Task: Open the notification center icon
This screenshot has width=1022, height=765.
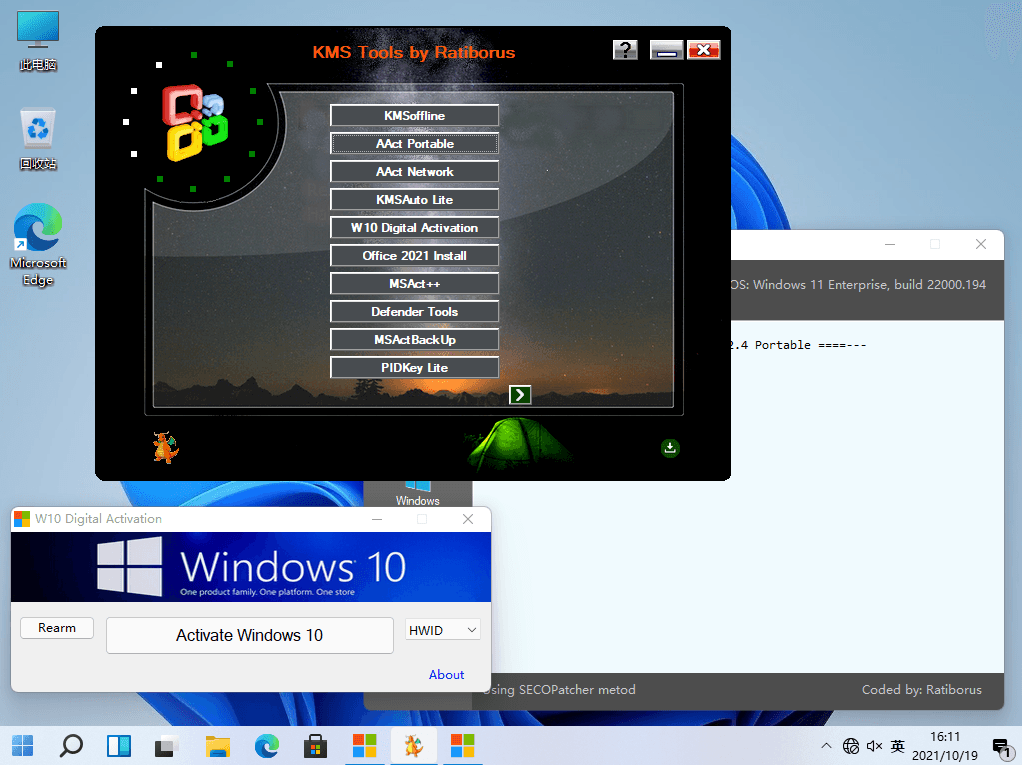Action: pos(1001,746)
